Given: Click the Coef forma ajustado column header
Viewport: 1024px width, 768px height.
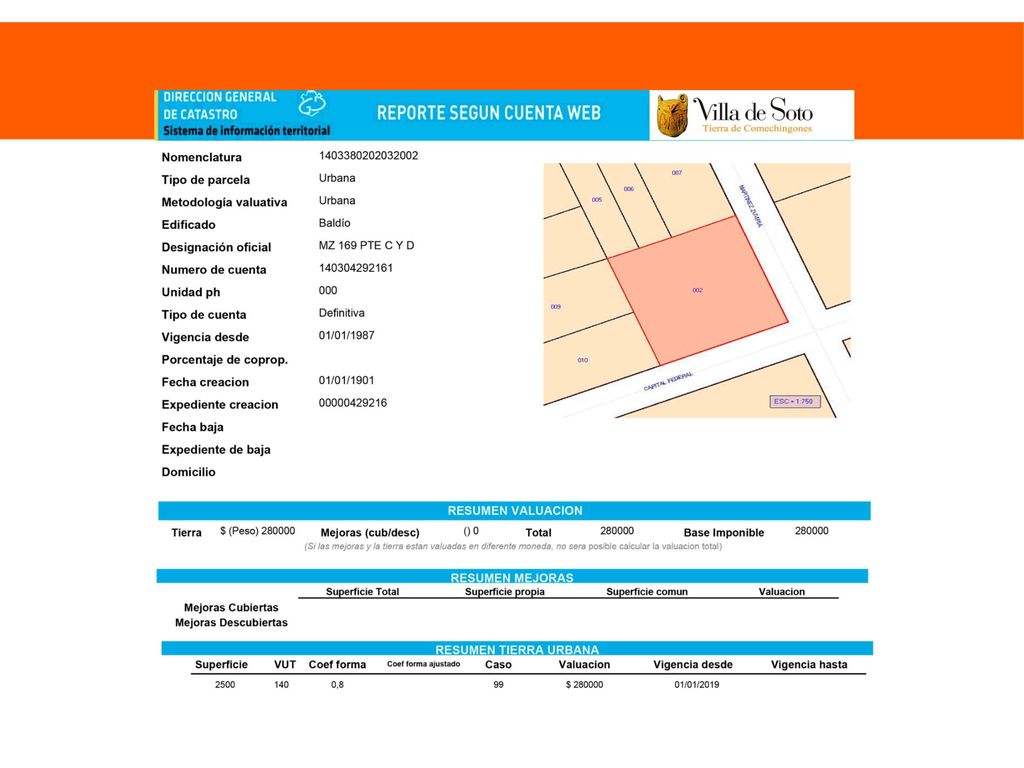Looking at the screenshot, I should 423,664.
